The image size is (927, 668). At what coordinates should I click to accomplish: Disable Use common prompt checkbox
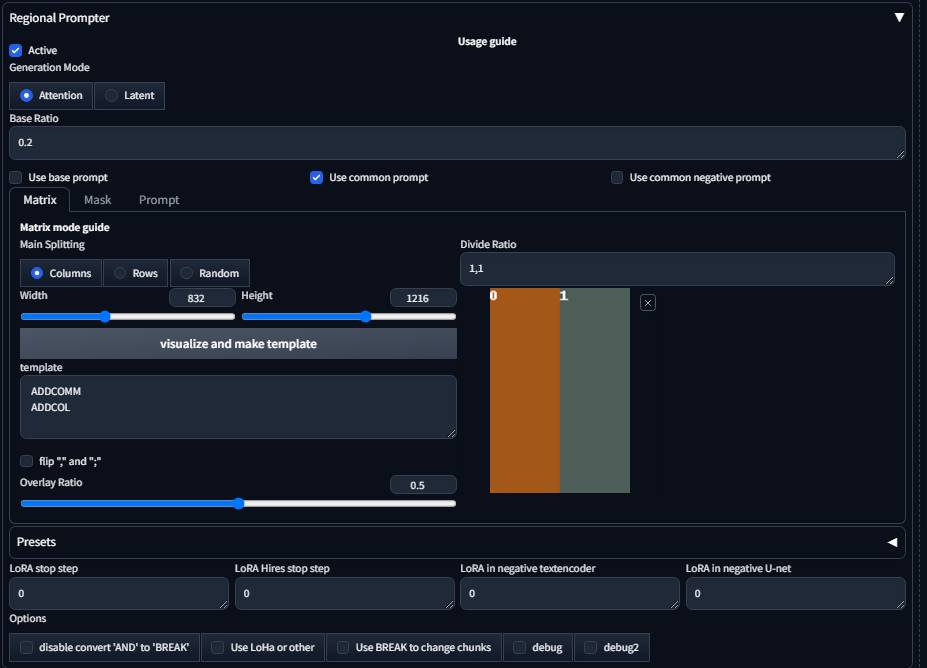coord(317,177)
